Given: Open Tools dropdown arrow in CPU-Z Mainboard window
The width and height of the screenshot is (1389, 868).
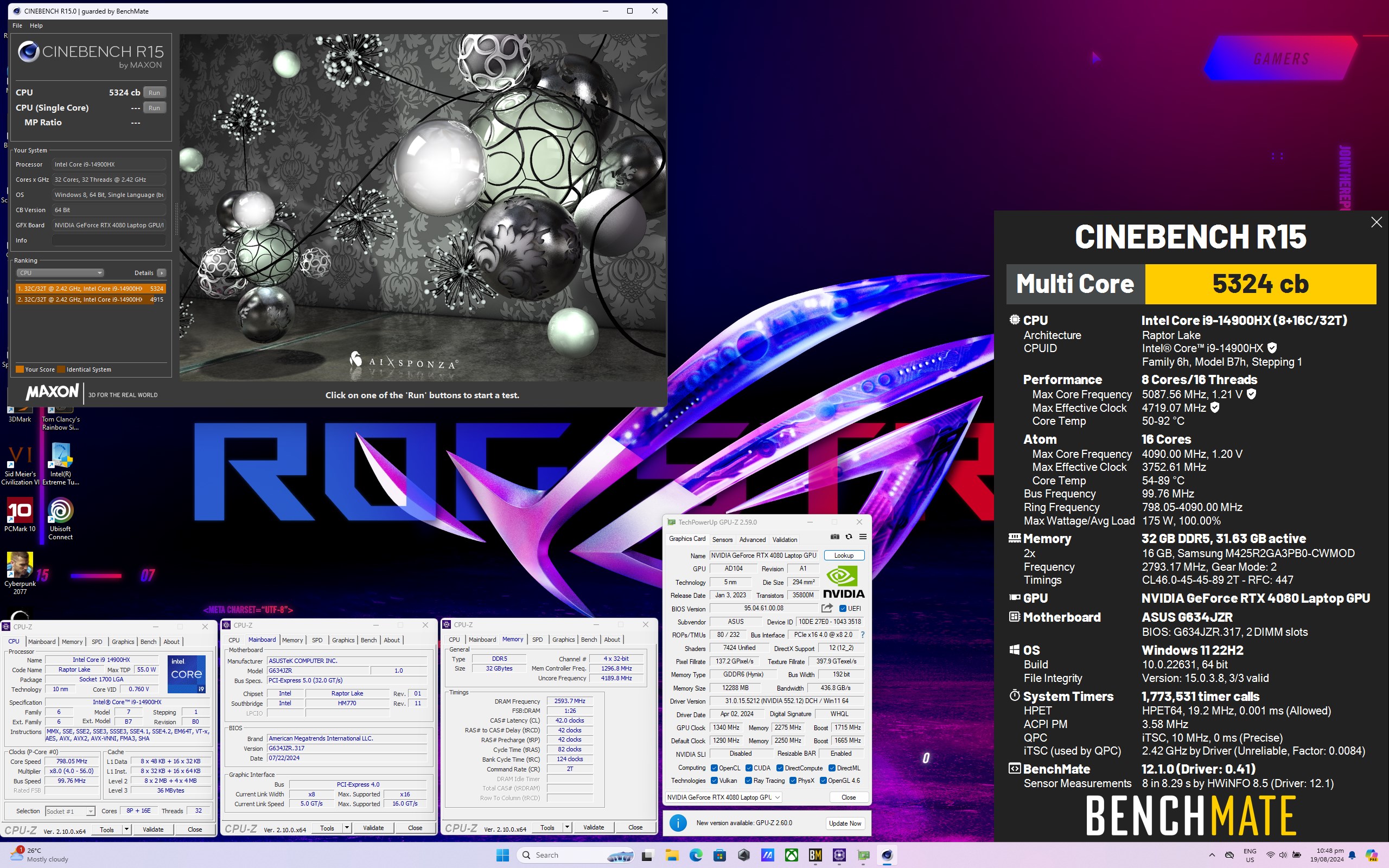Looking at the screenshot, I should click(x=347, y=828).
